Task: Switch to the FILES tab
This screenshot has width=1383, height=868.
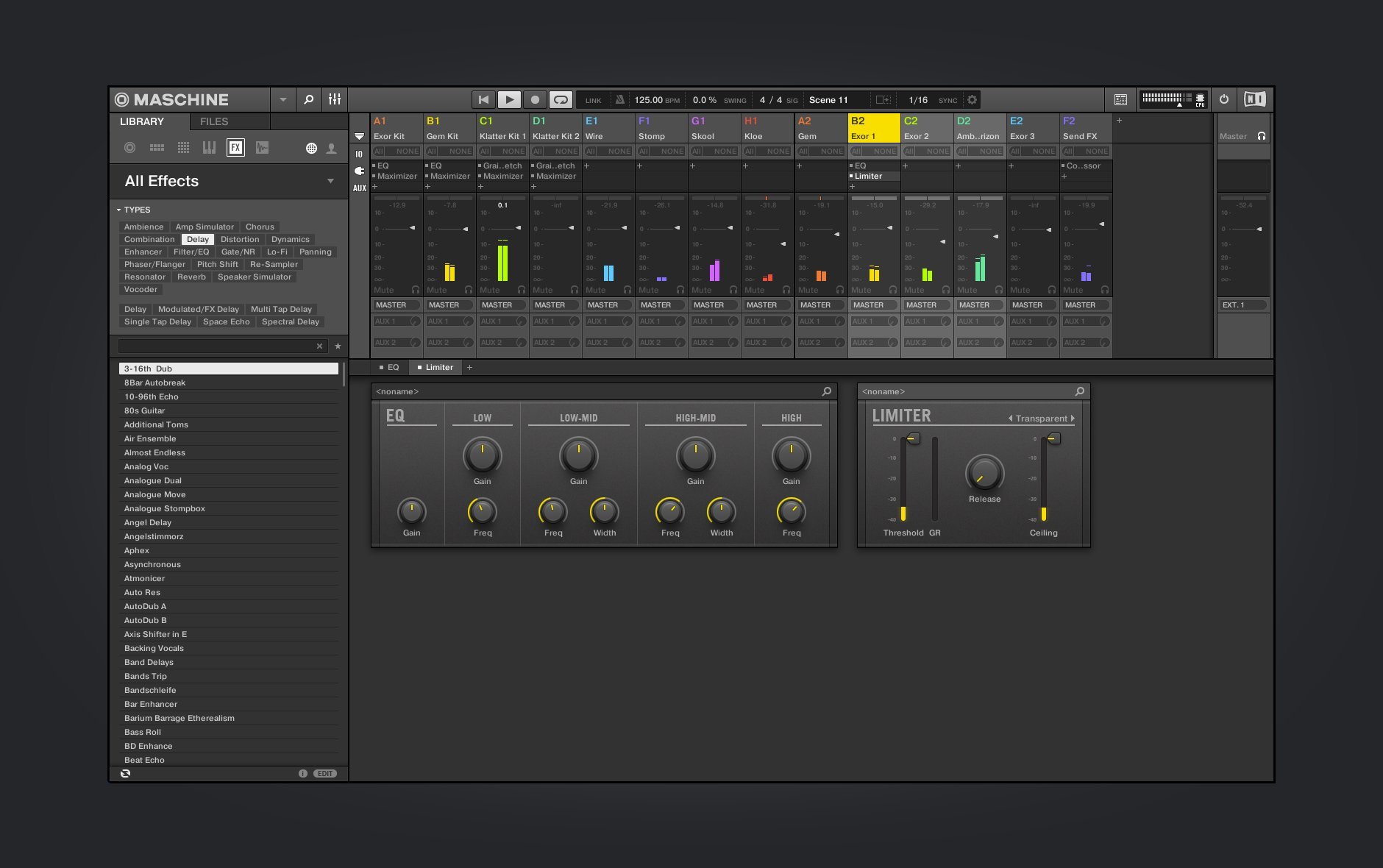Action: coord(214,121)
